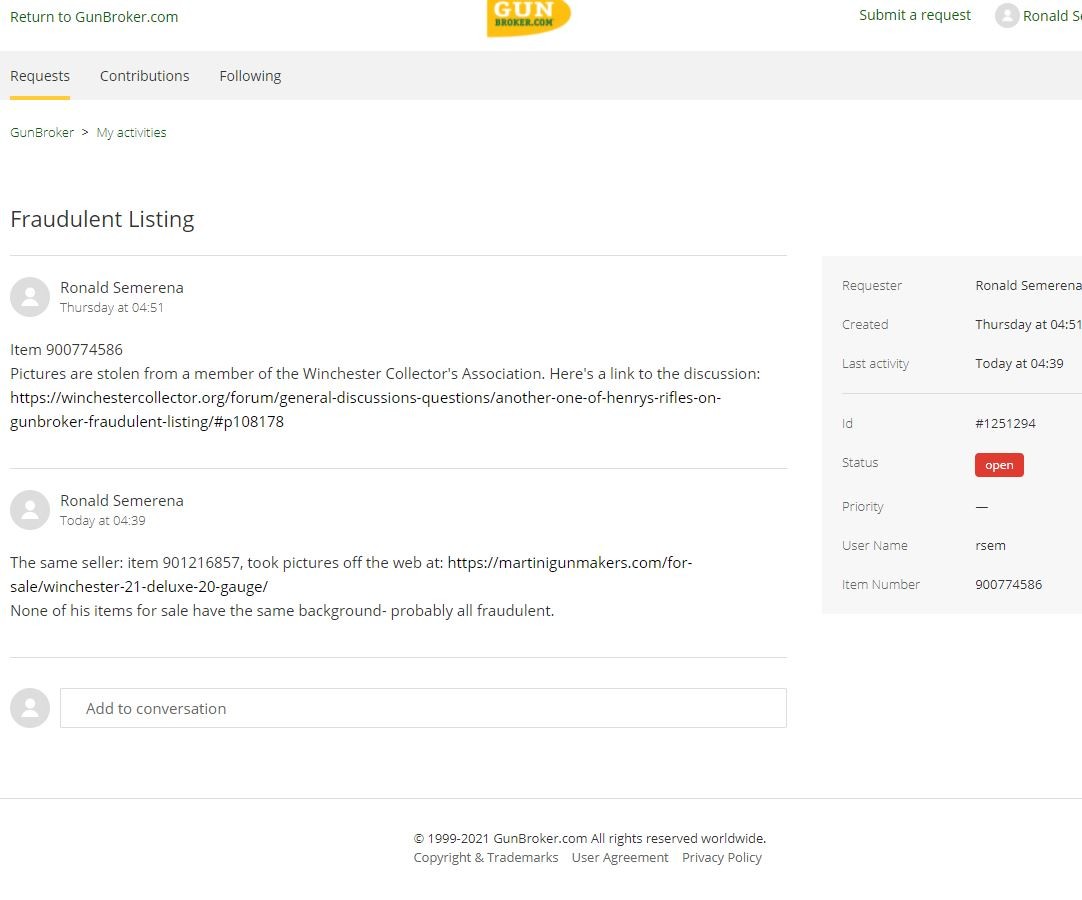This screenshot has width=1082, height=900.
Task: Click the profile avatar icon in top right
Action: (x=1006, y=16)
